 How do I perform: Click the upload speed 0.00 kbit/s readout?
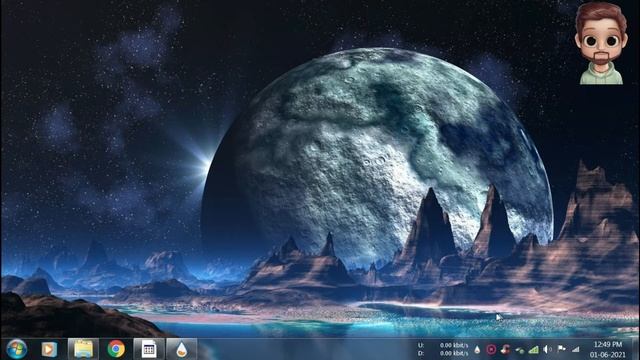click(x=454, y=345)
